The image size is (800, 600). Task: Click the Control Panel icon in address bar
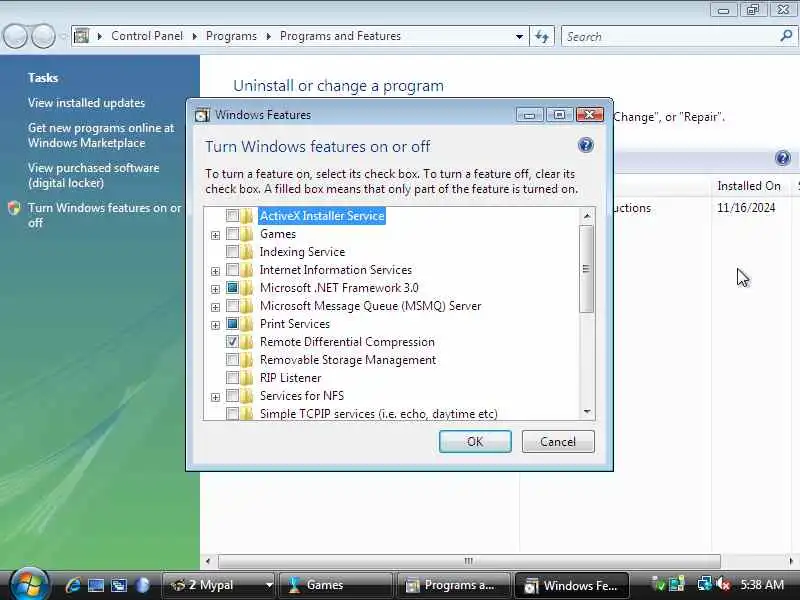81,36
